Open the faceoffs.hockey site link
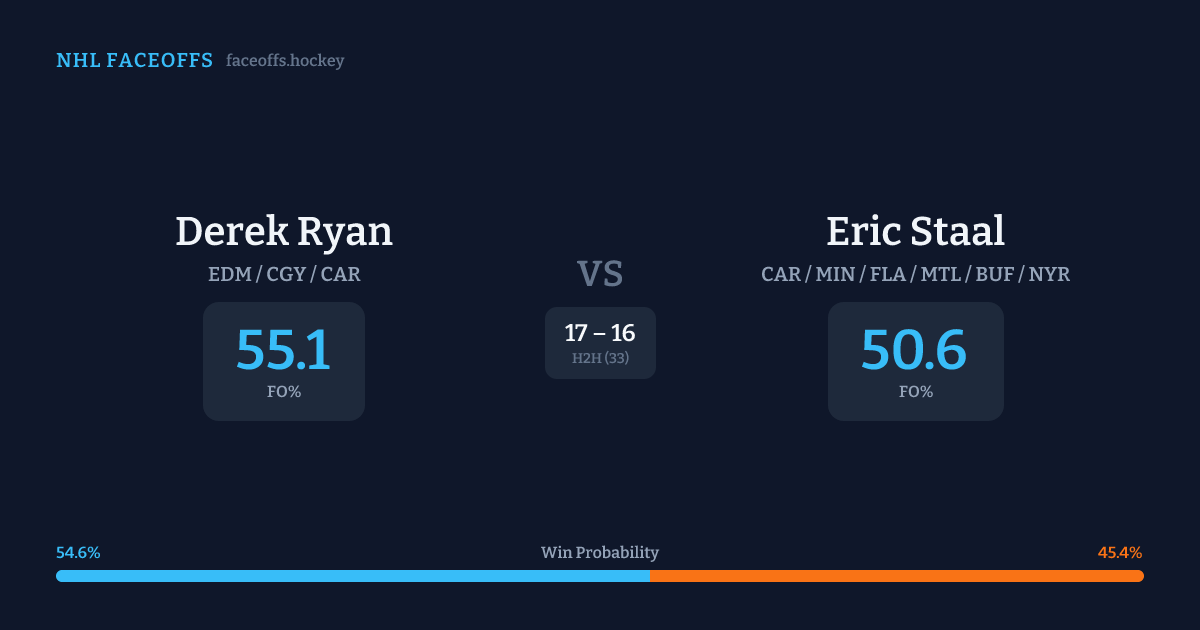This screenshot has height=630, width=1200. pos(285,61)
